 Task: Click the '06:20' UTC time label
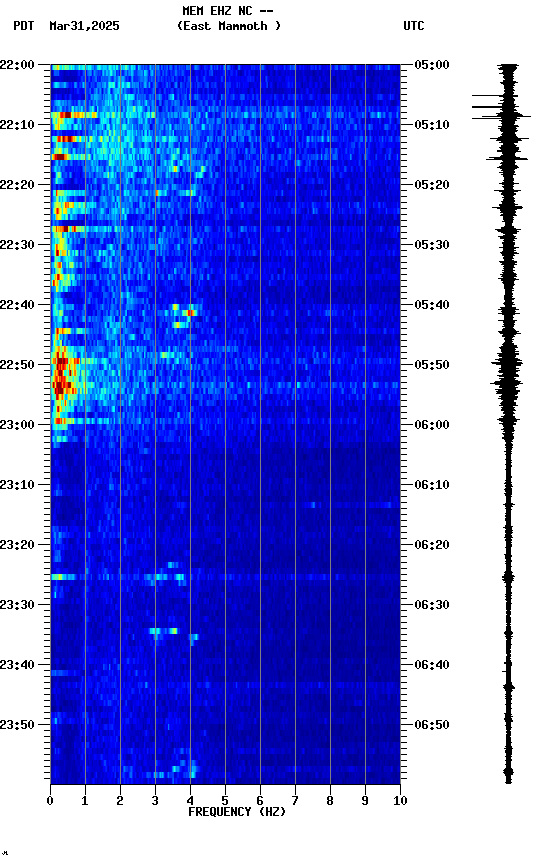tap(432, 545)
